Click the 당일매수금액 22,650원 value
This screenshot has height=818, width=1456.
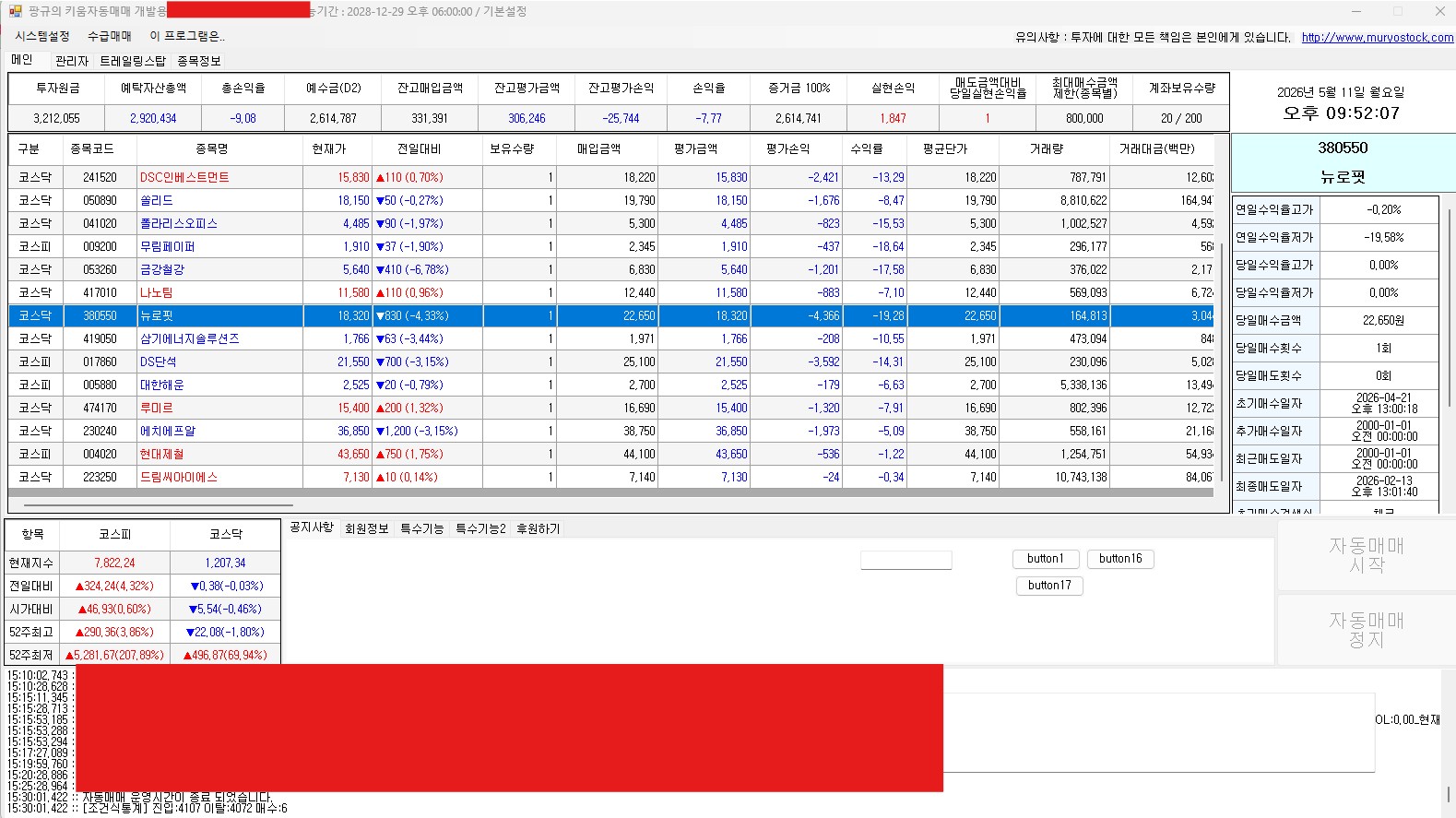click(x=1383, y=320)
